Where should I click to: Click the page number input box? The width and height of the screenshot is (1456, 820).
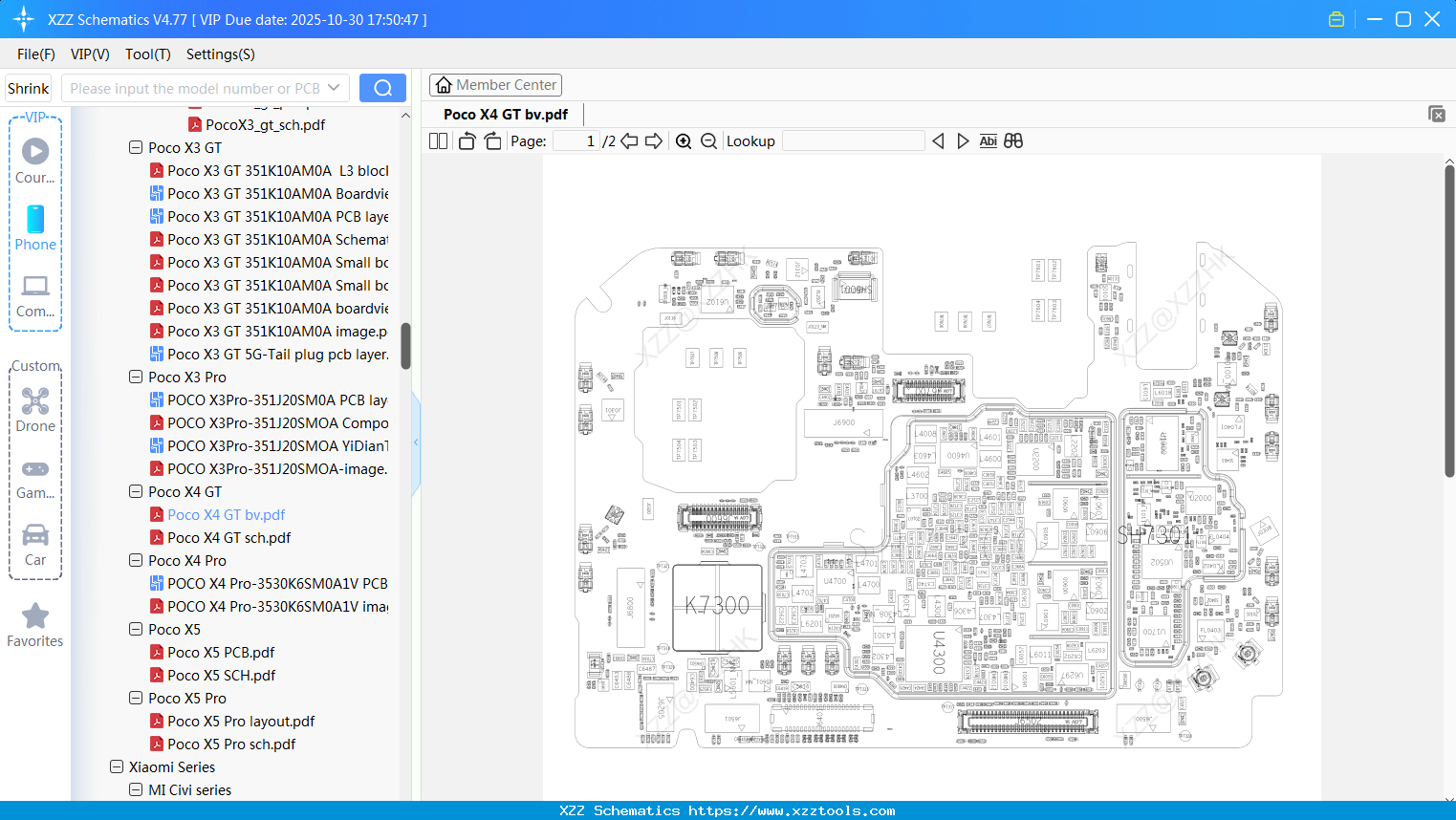click(x=576, y=140)
